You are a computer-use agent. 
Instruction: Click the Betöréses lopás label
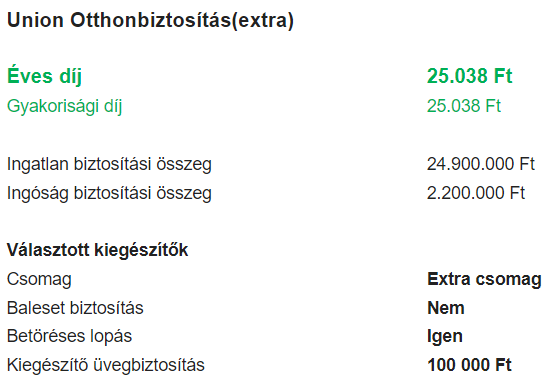pos(70,336)
